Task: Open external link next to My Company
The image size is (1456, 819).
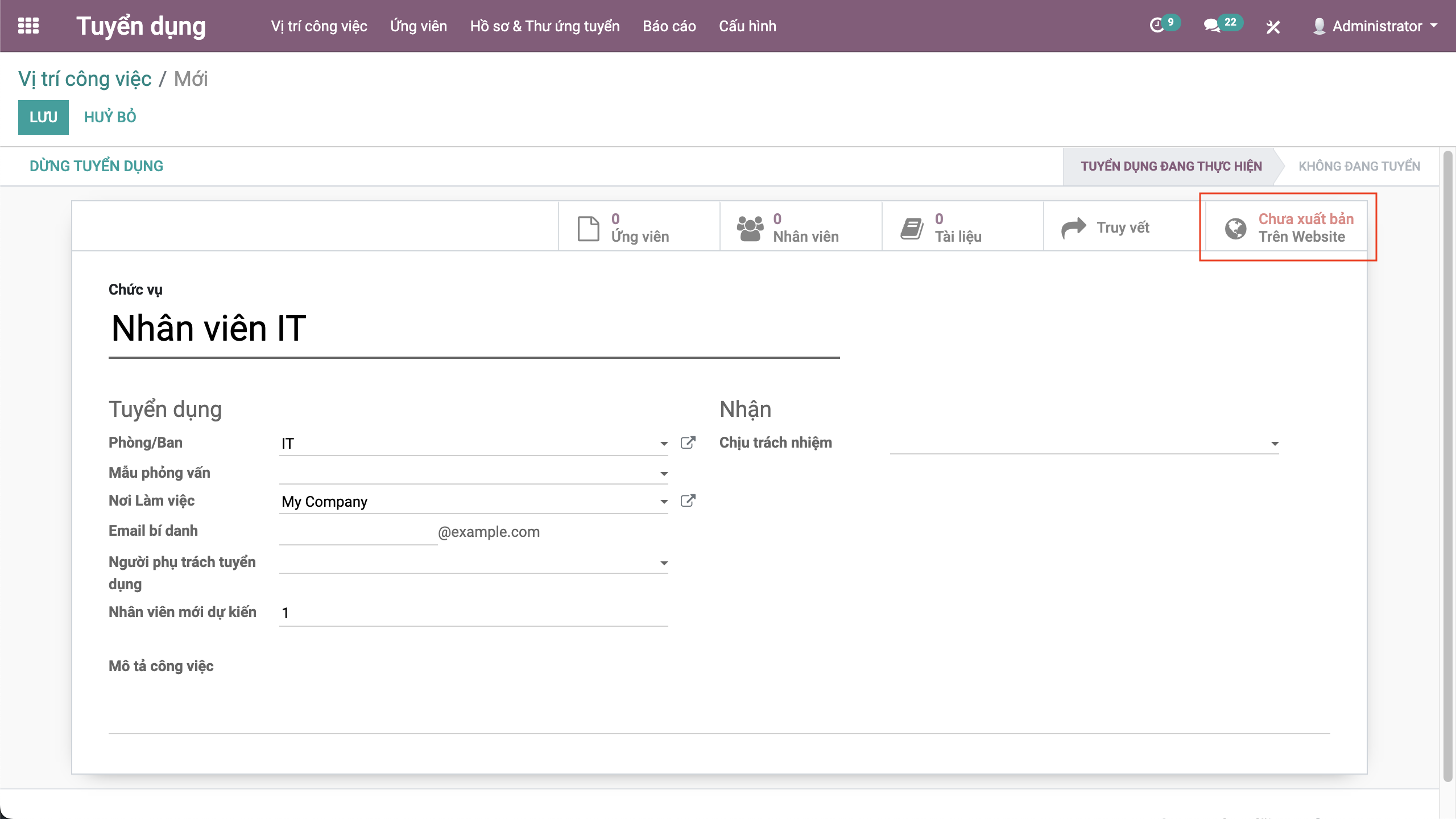Action: (688, 501)
